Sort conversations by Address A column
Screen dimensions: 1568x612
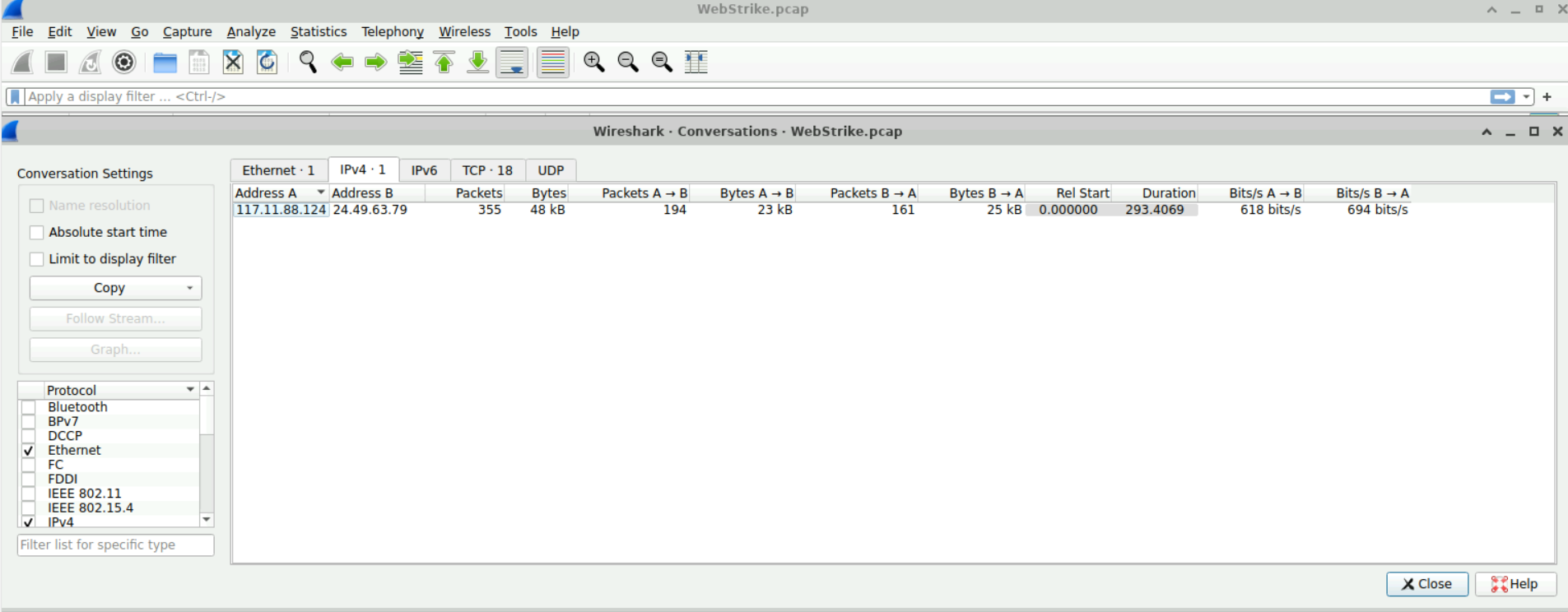pyautogui.click(x=280, y=193)
